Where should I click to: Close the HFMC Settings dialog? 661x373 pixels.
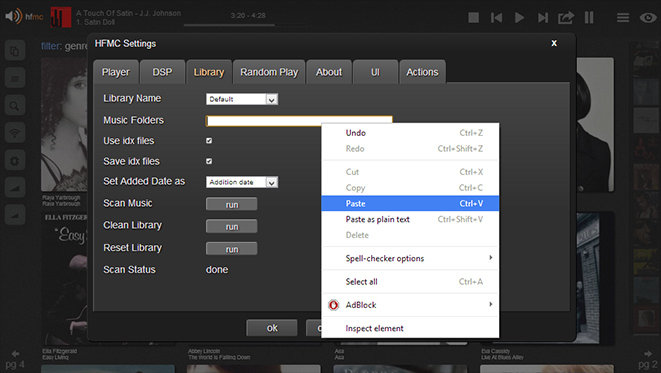[554, 43]
